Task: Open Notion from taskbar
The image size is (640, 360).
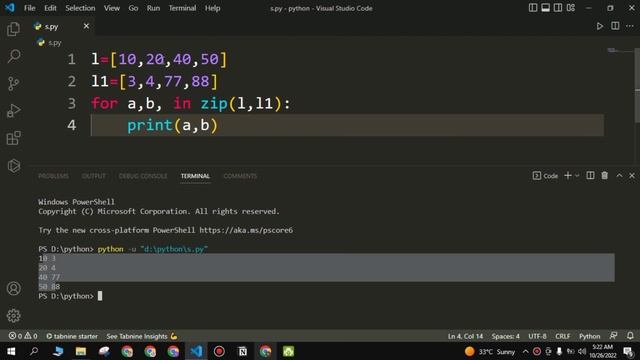Action: coord(242,351)
